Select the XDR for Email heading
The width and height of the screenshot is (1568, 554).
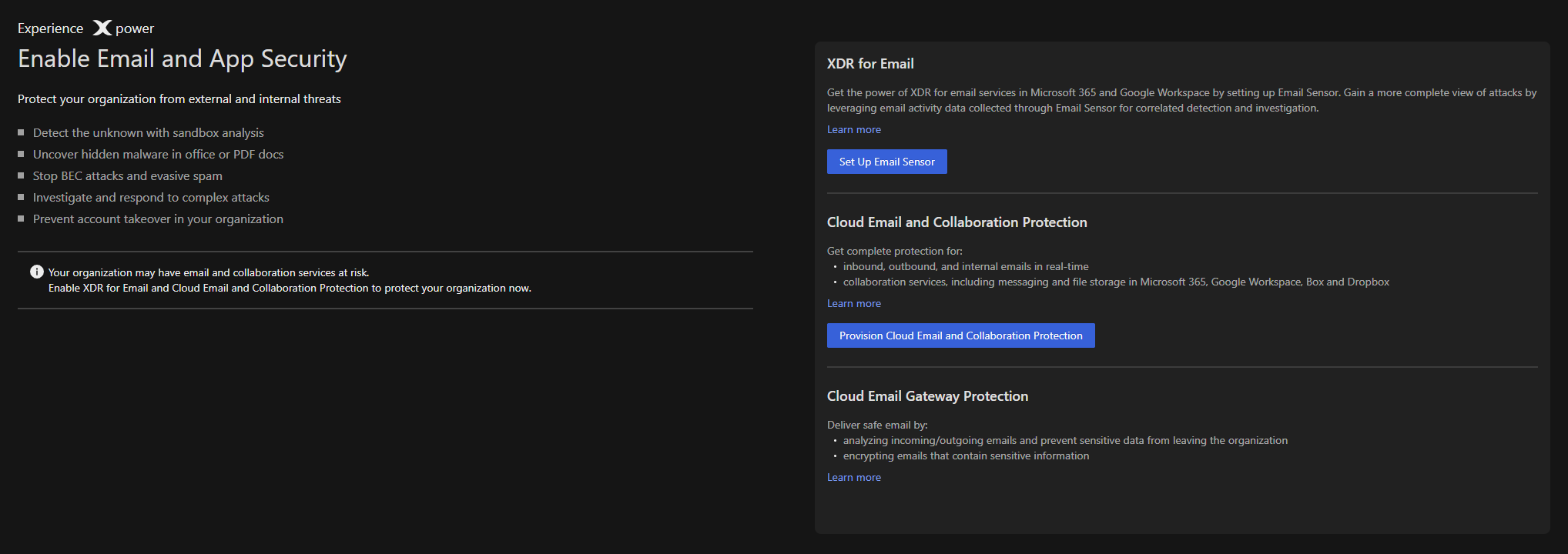869,64
